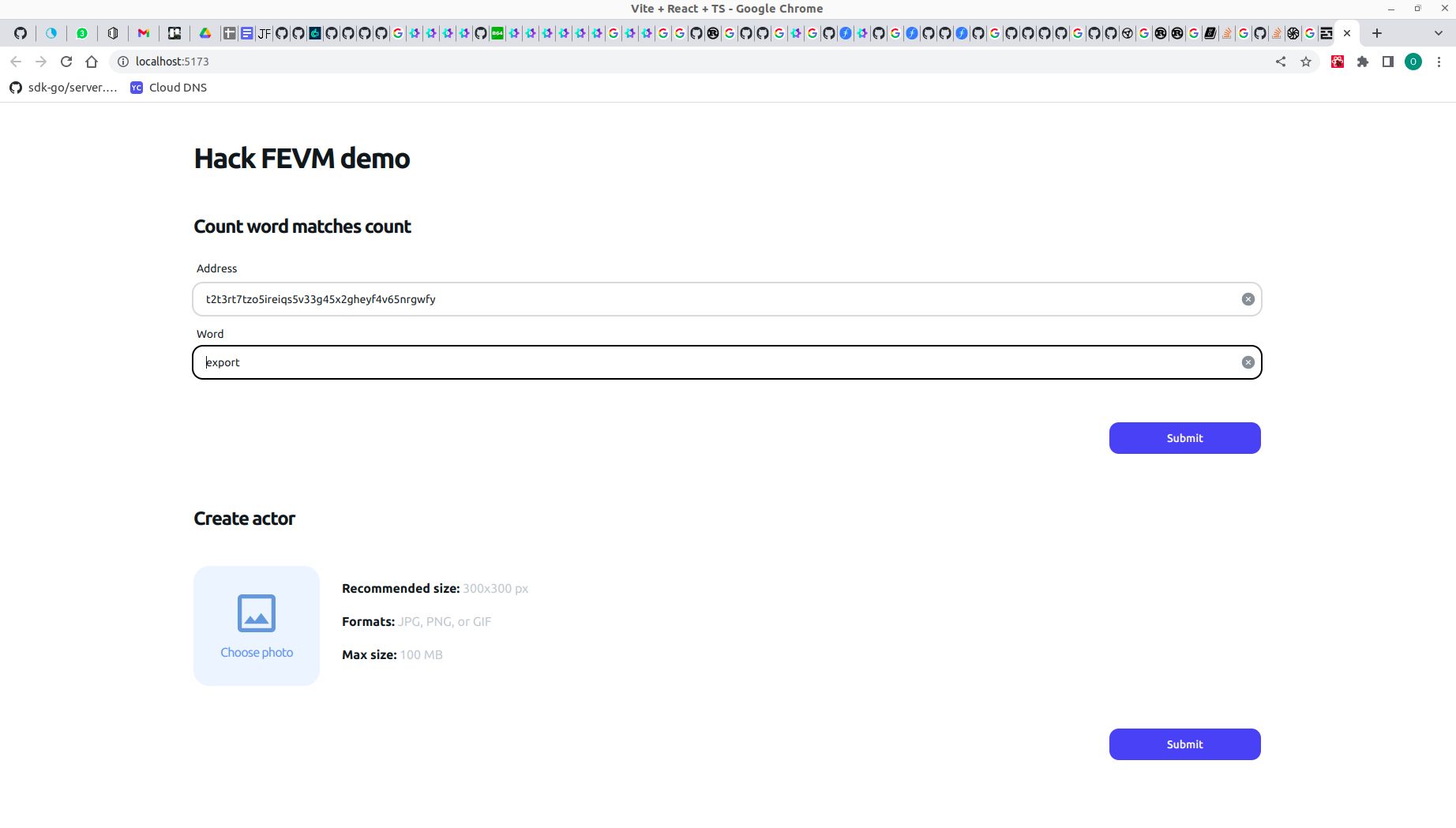This screenshot has height=828, width=1456.
Task: Close the current Vite tab
Action: click(1347, 33)
